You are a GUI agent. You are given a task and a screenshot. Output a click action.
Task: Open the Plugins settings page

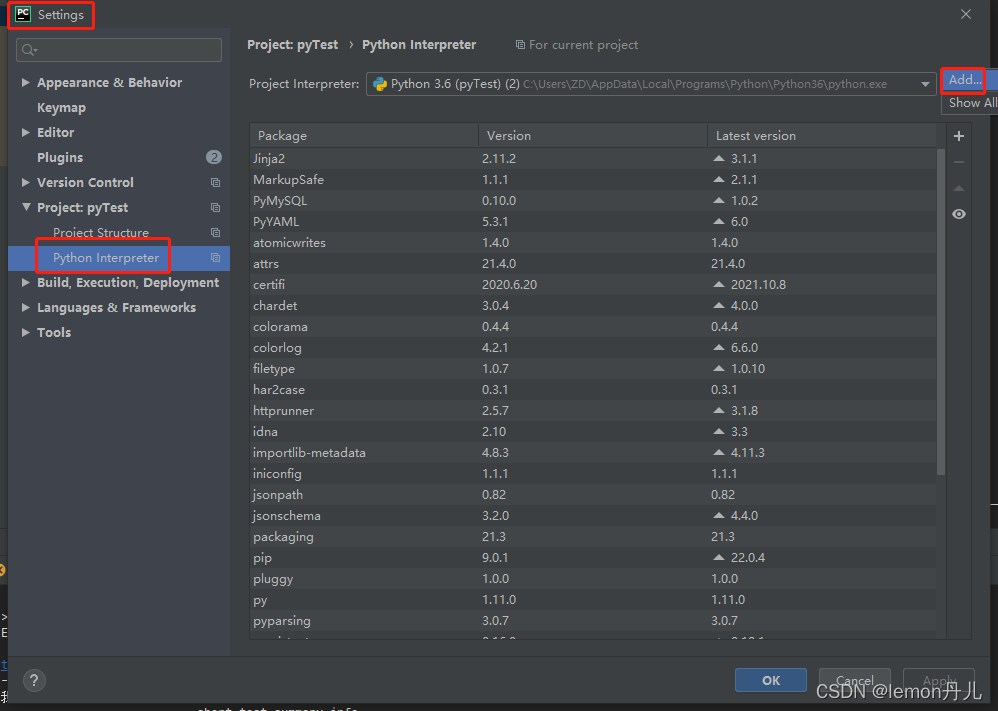(x=60, y=157)
